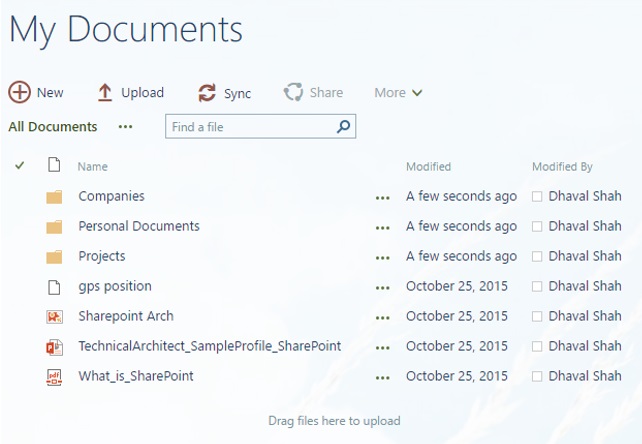This screenshot has width=642, height=444.
Task: Open the ellipsis menu next to All Documents
Action: coord(125,127)
